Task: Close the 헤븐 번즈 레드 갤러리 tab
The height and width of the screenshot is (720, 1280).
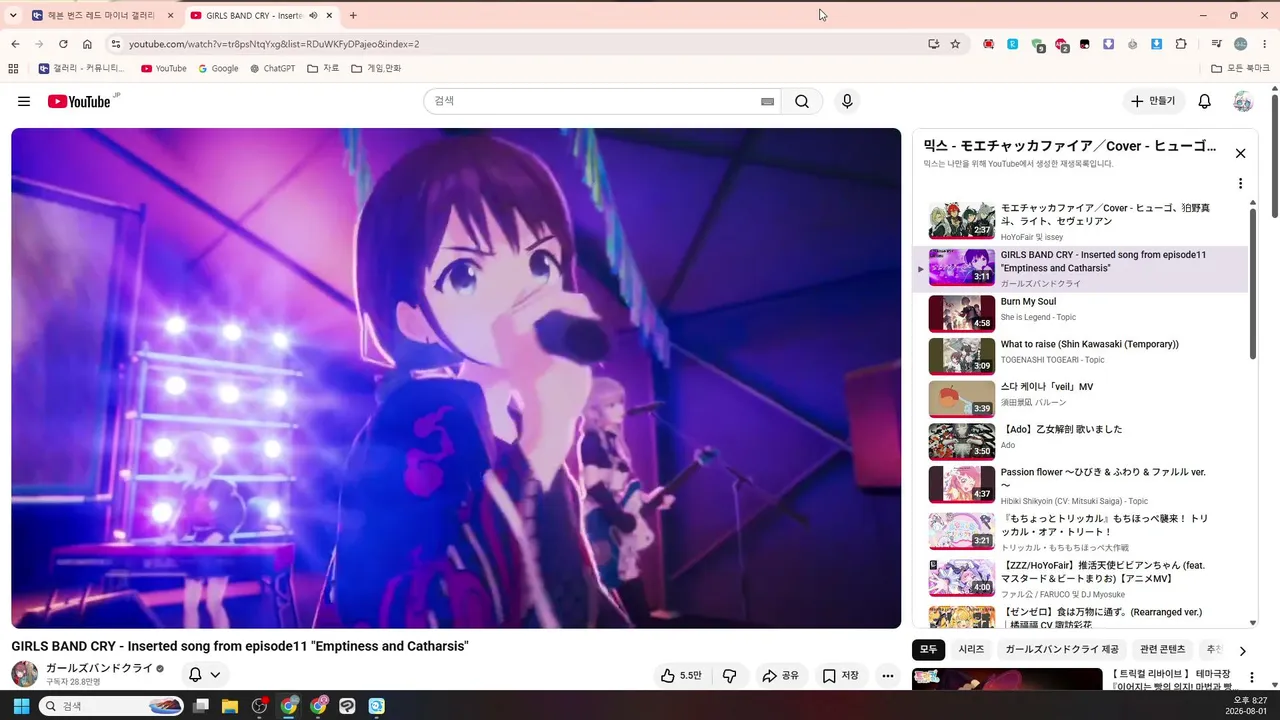Action: click(x=170, y=15)
